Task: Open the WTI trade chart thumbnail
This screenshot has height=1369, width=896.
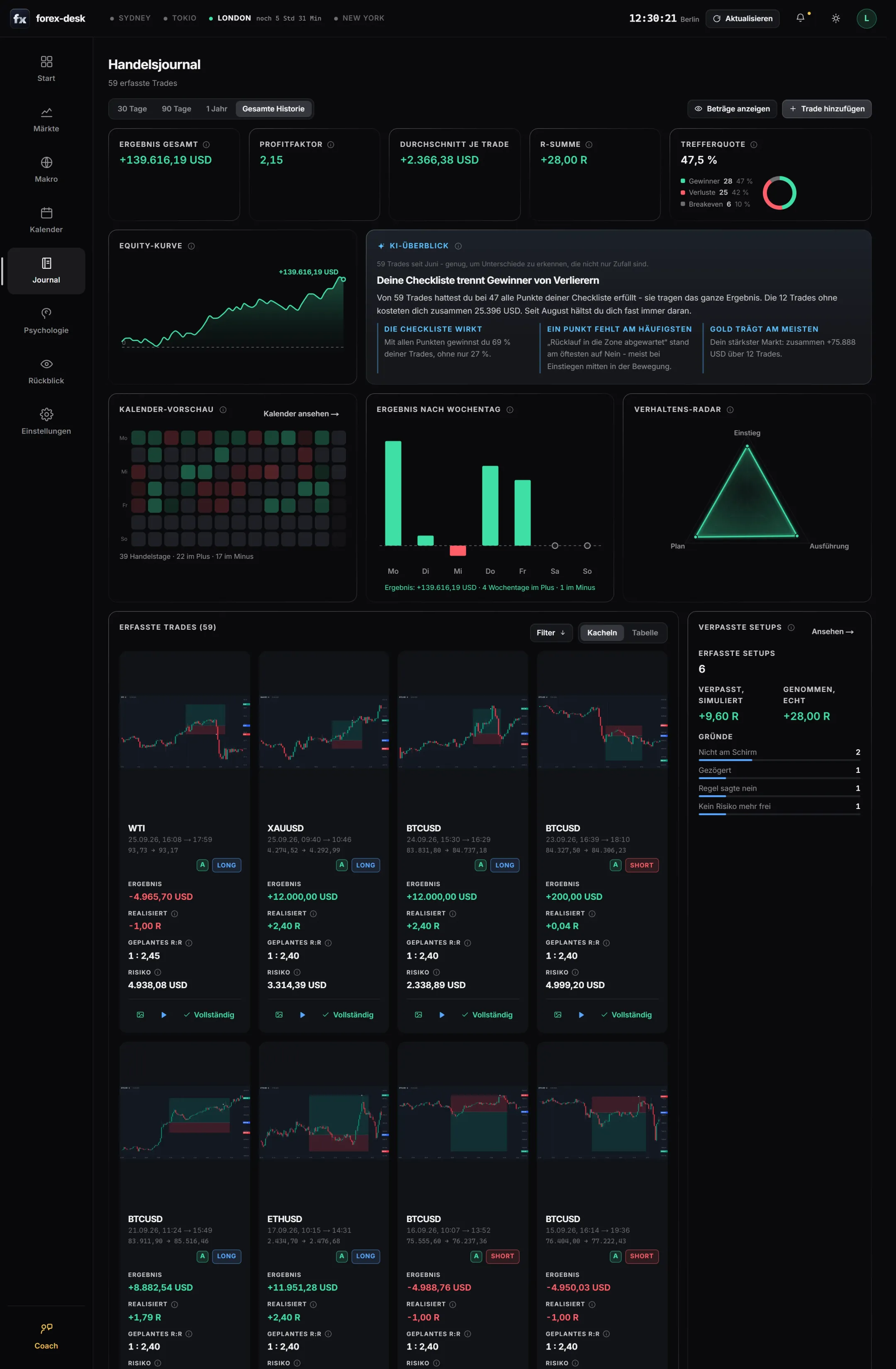Action: click(x=185, y=732)
